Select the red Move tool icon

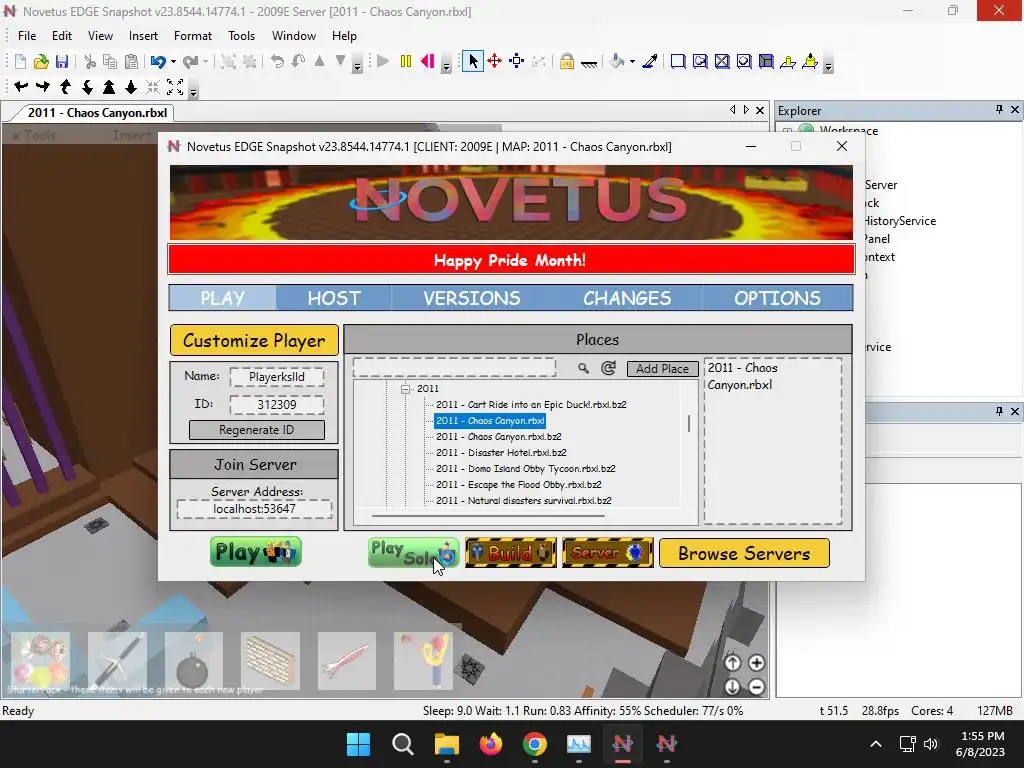click(494, 61)
